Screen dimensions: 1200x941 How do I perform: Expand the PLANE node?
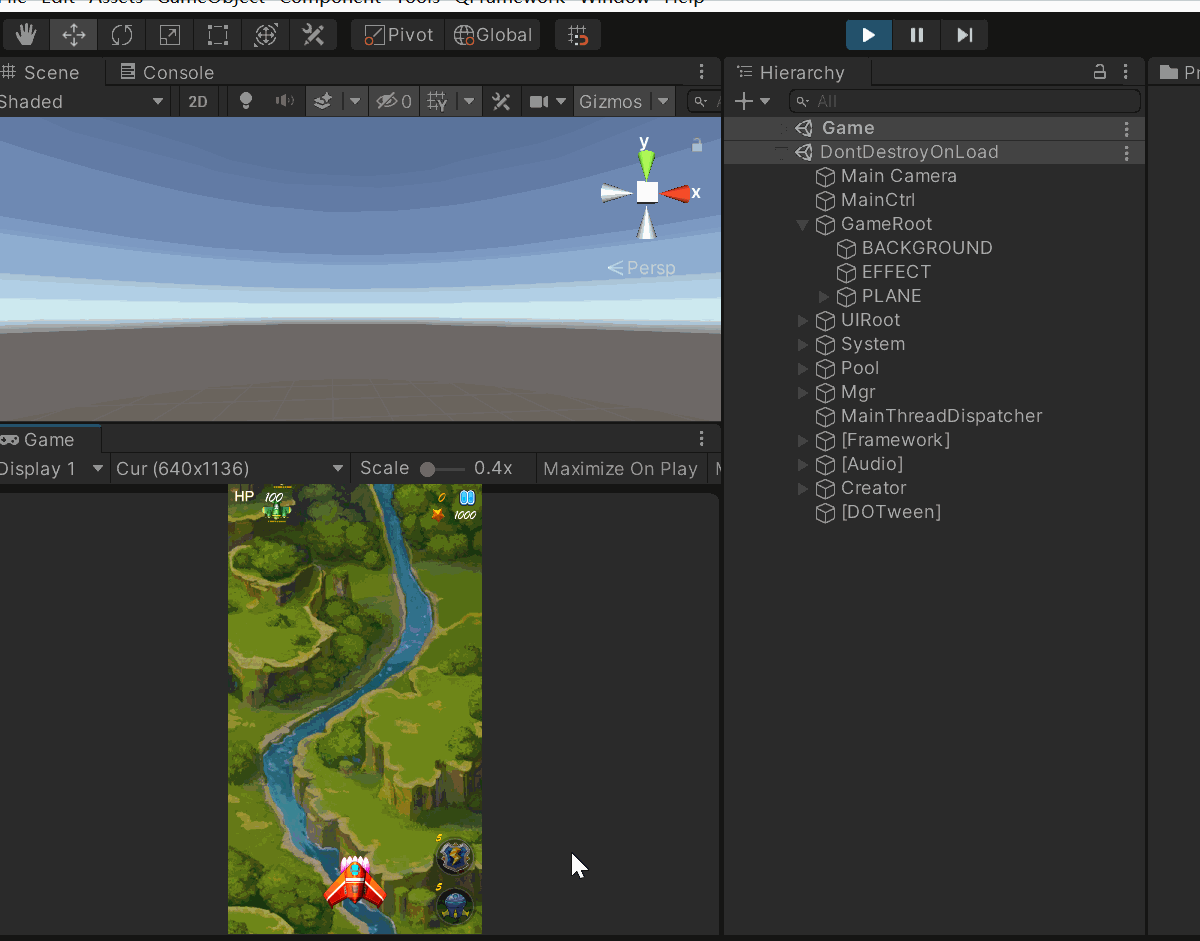tap(824, 297)
